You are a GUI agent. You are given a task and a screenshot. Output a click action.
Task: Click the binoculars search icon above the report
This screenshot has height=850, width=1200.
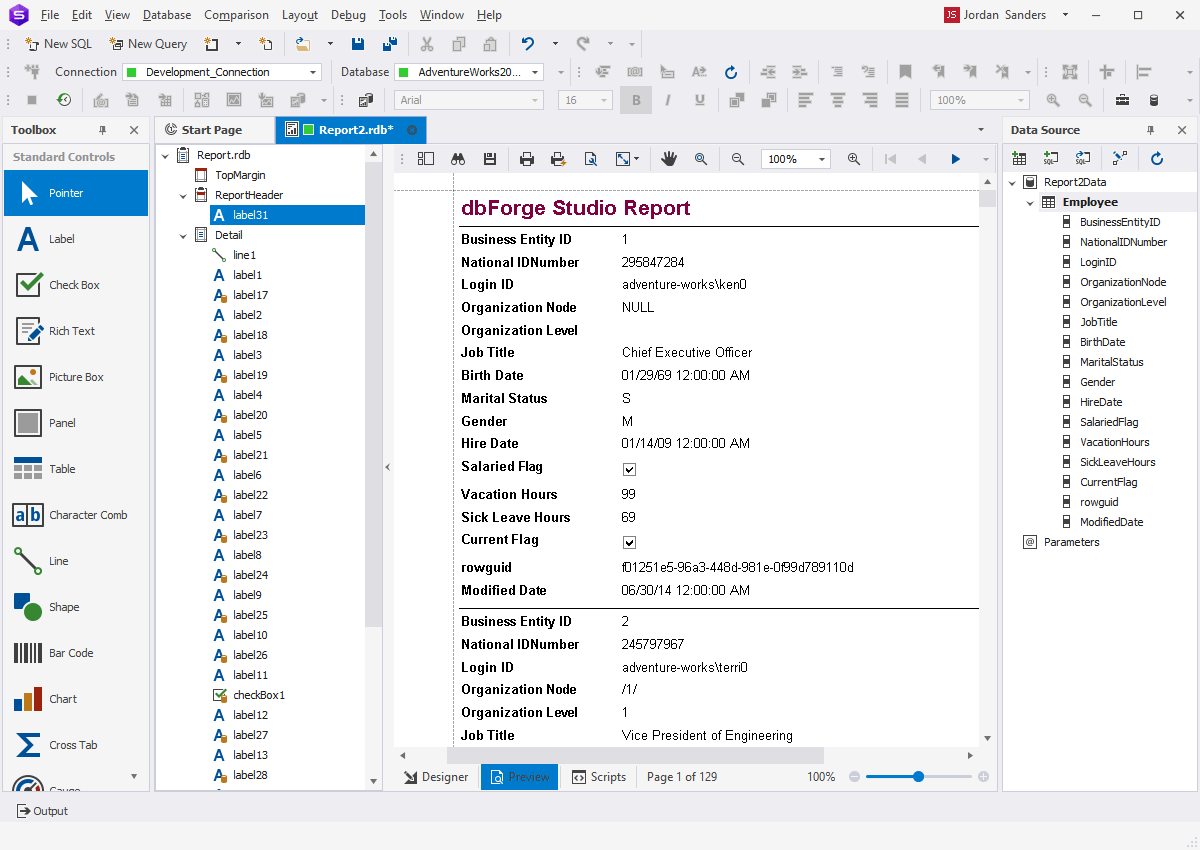point(458,158)
